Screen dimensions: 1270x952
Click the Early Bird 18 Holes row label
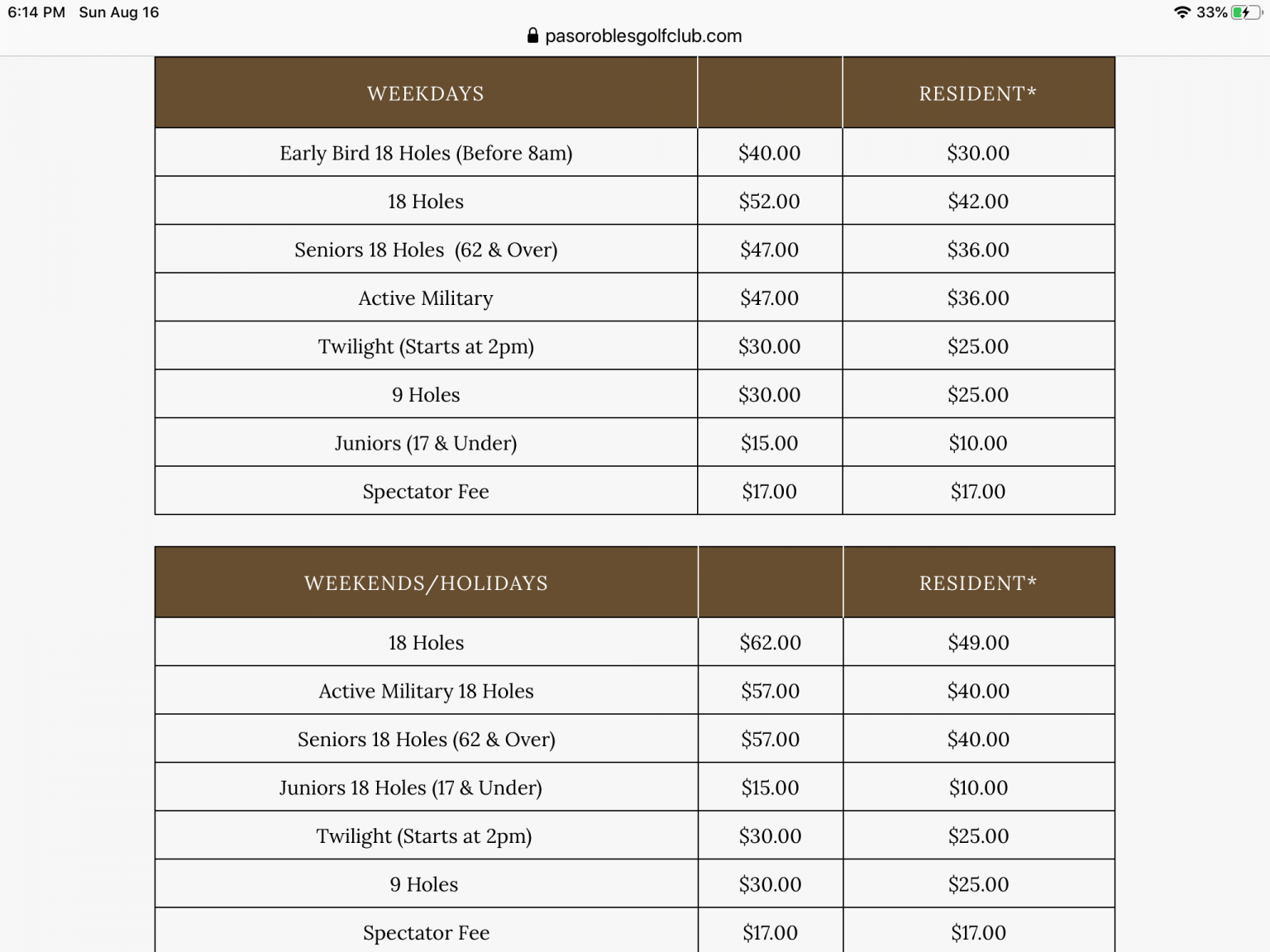click(426, 153)
